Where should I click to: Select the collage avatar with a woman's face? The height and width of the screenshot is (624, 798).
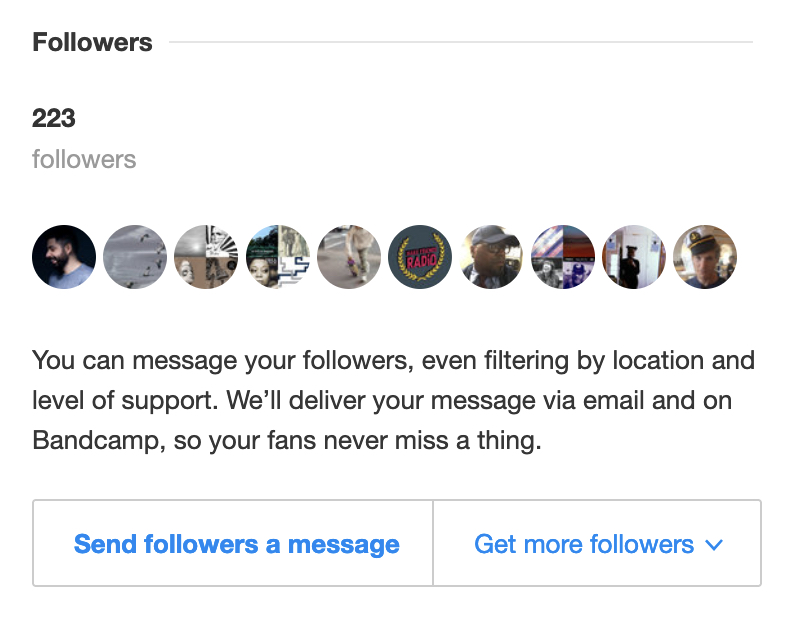pyautogui.click(x=277, y=257)
